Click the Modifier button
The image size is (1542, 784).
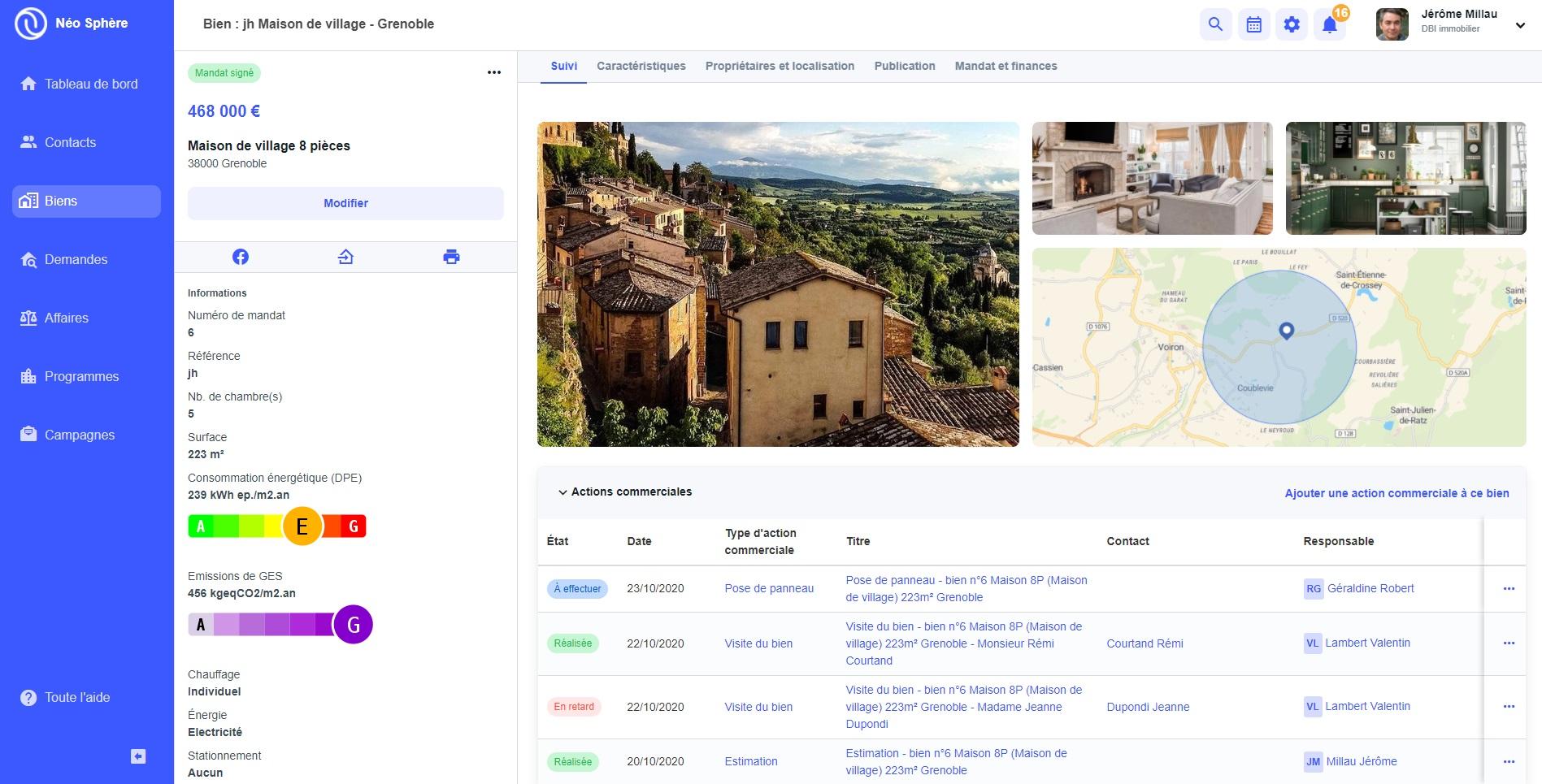345,203
